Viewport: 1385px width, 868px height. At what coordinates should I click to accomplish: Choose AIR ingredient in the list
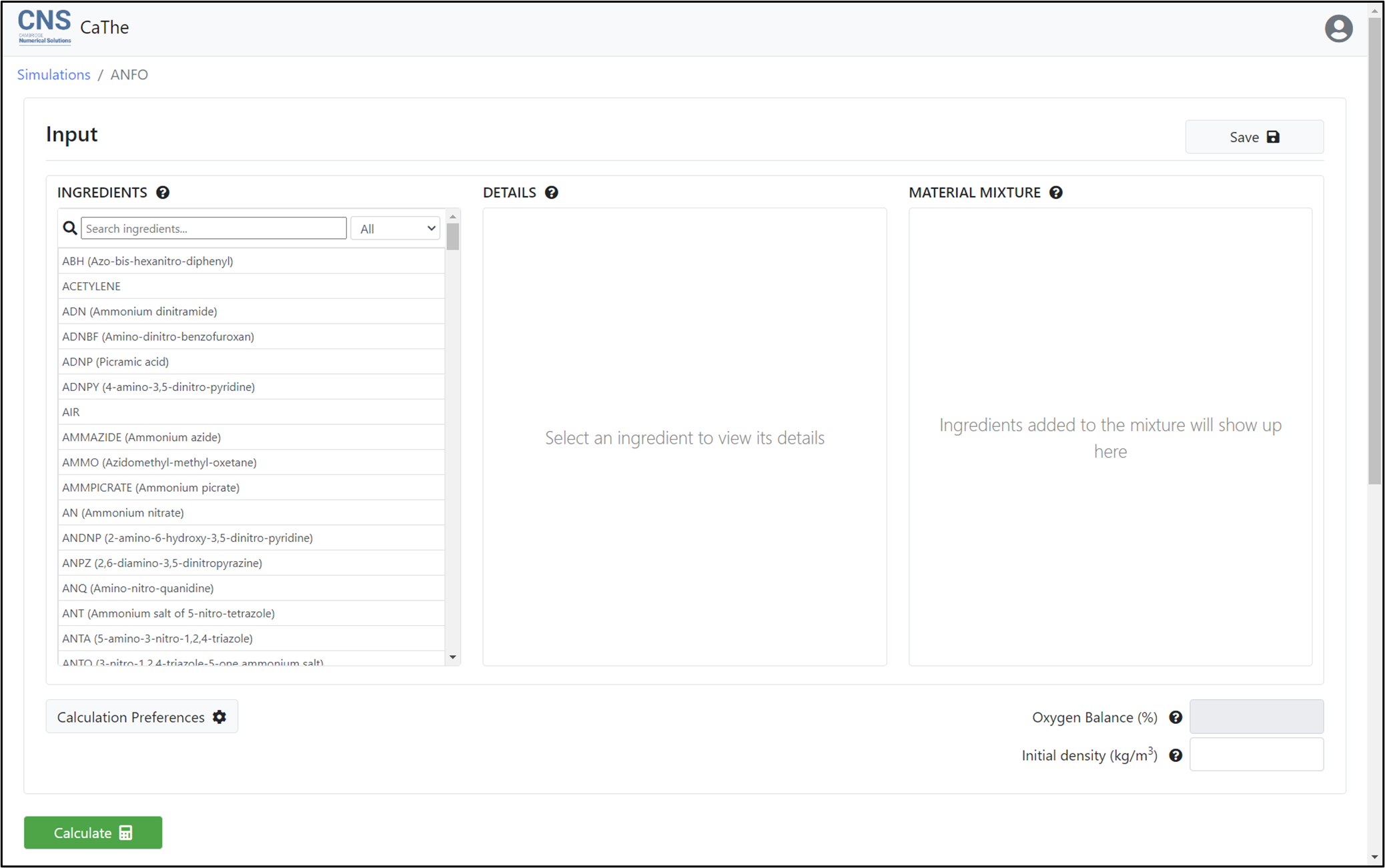pyautogui.click(x=71, y=412)
